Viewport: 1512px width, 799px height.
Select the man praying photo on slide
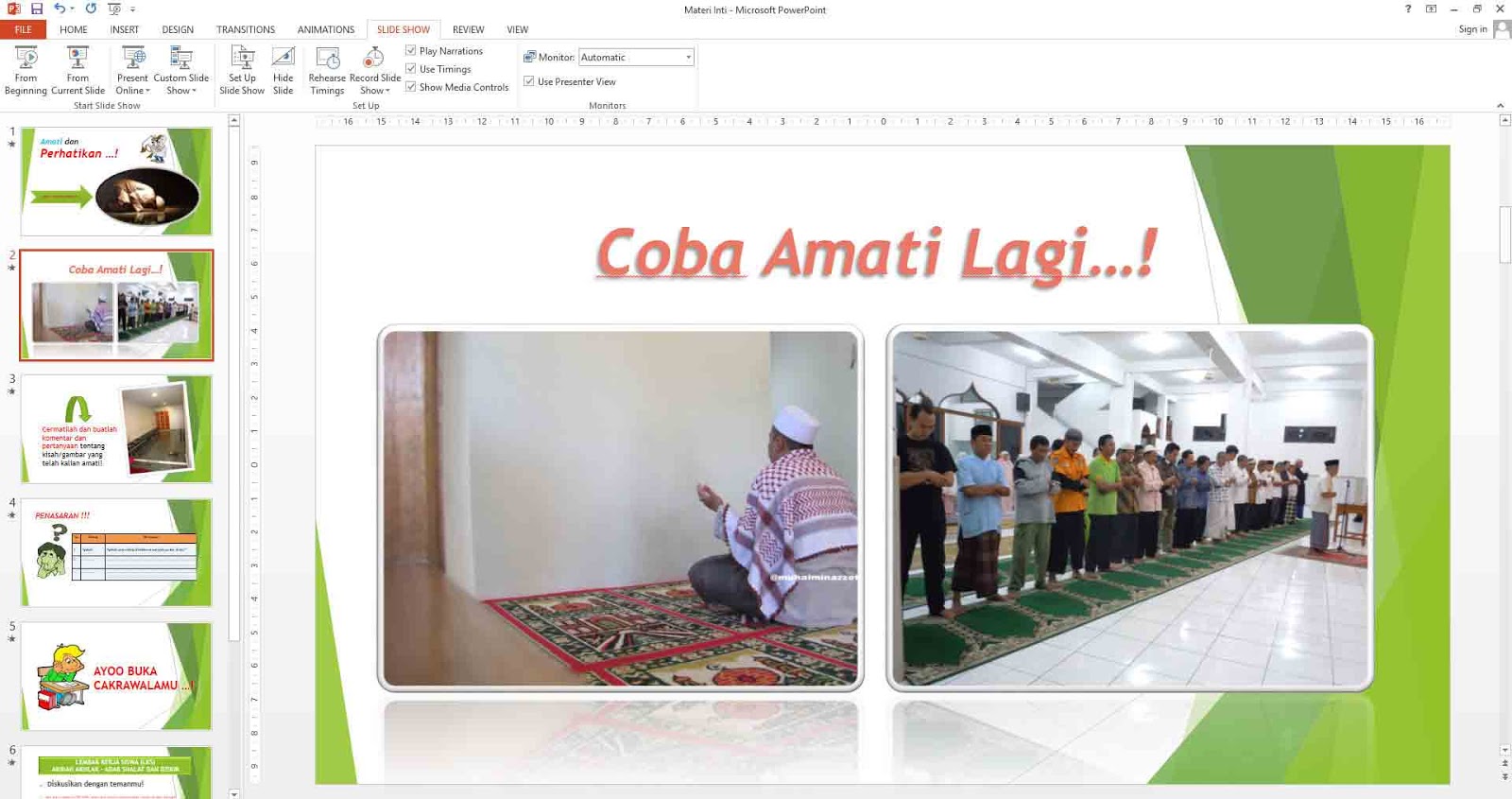[x=620, y=508]
